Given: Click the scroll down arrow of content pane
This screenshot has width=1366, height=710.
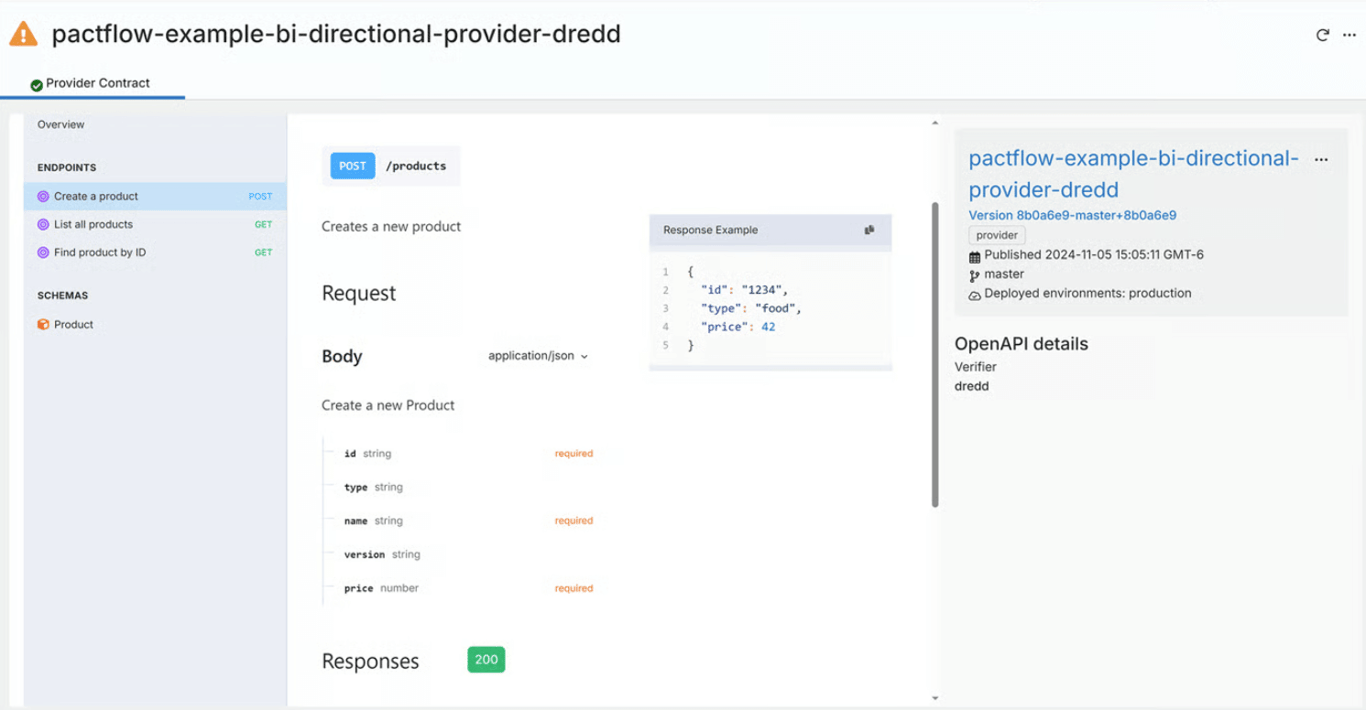Looking at the screenshot, I should [935, 698].
